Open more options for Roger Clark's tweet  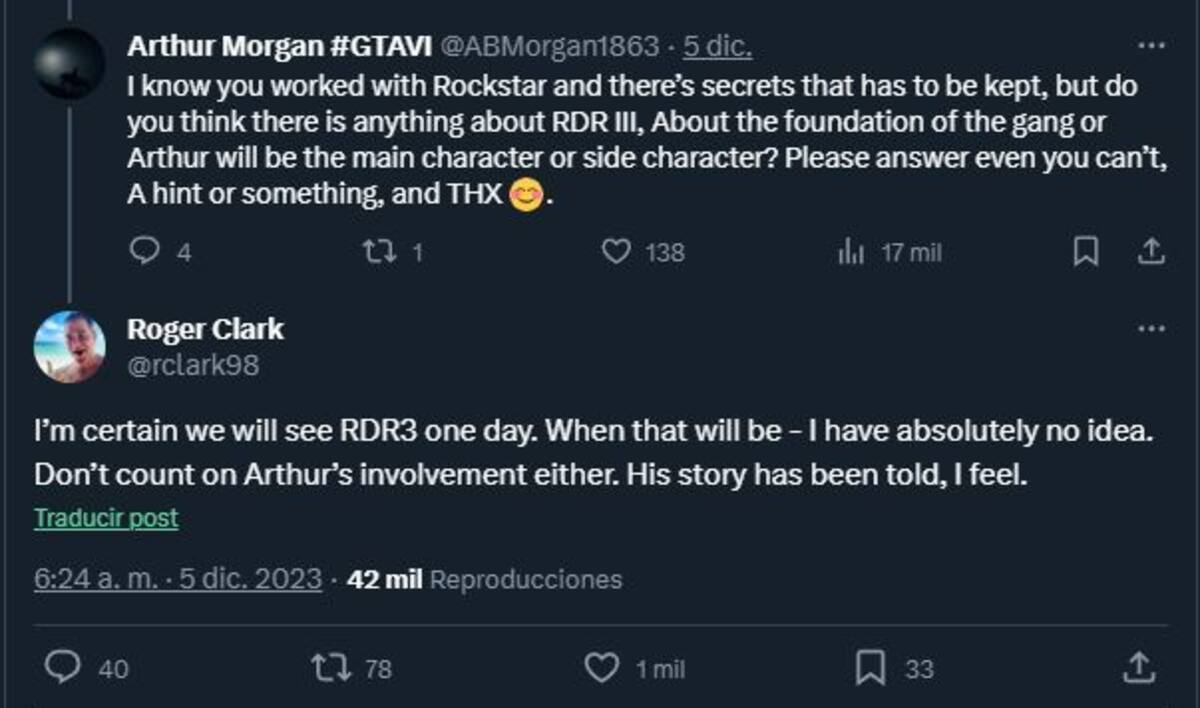(1151, 329)
